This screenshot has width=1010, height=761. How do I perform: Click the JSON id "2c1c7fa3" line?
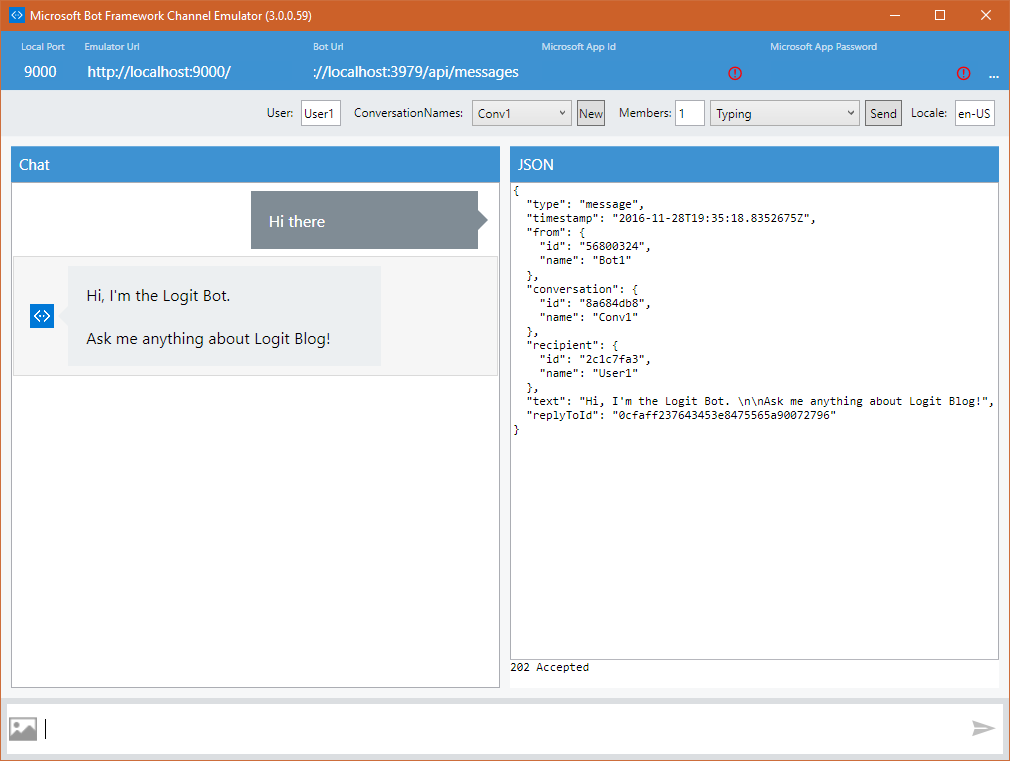click(595, 359)
